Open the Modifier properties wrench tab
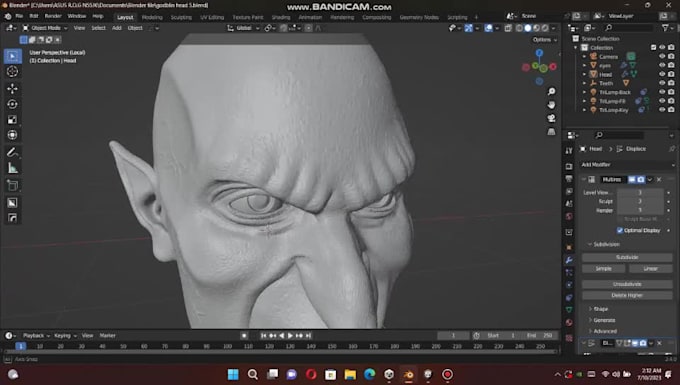Viewport: 680px width, 385px height. (569, 260)
